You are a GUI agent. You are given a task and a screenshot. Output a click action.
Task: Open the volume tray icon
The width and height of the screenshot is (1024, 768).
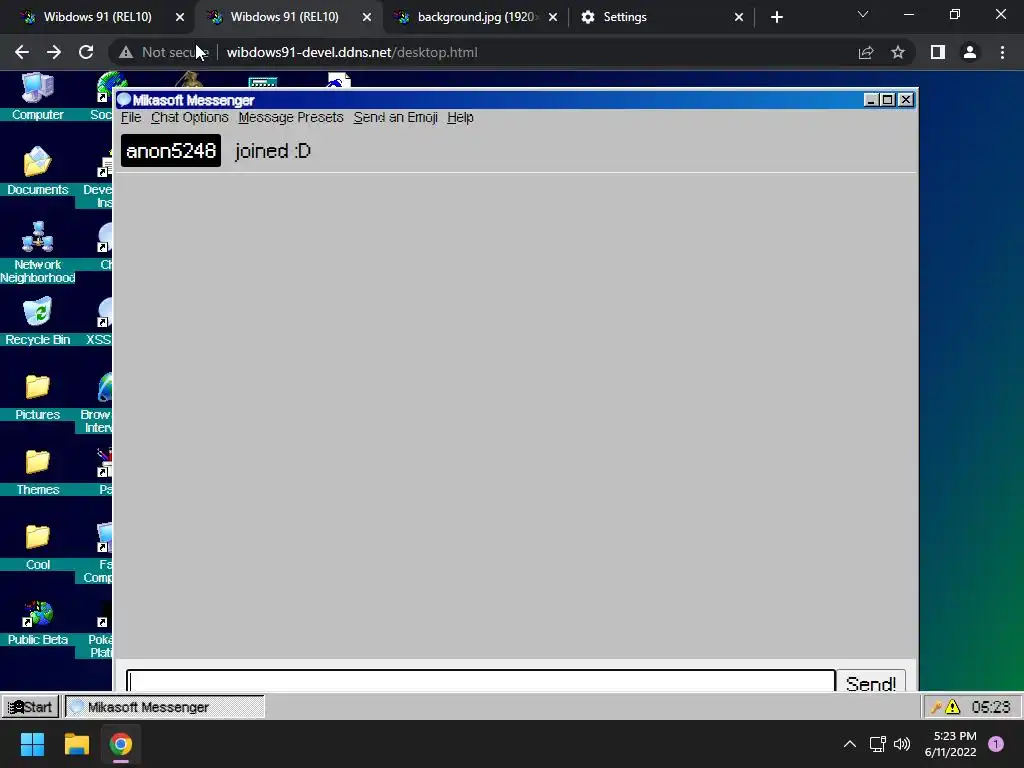coord(902,744)
